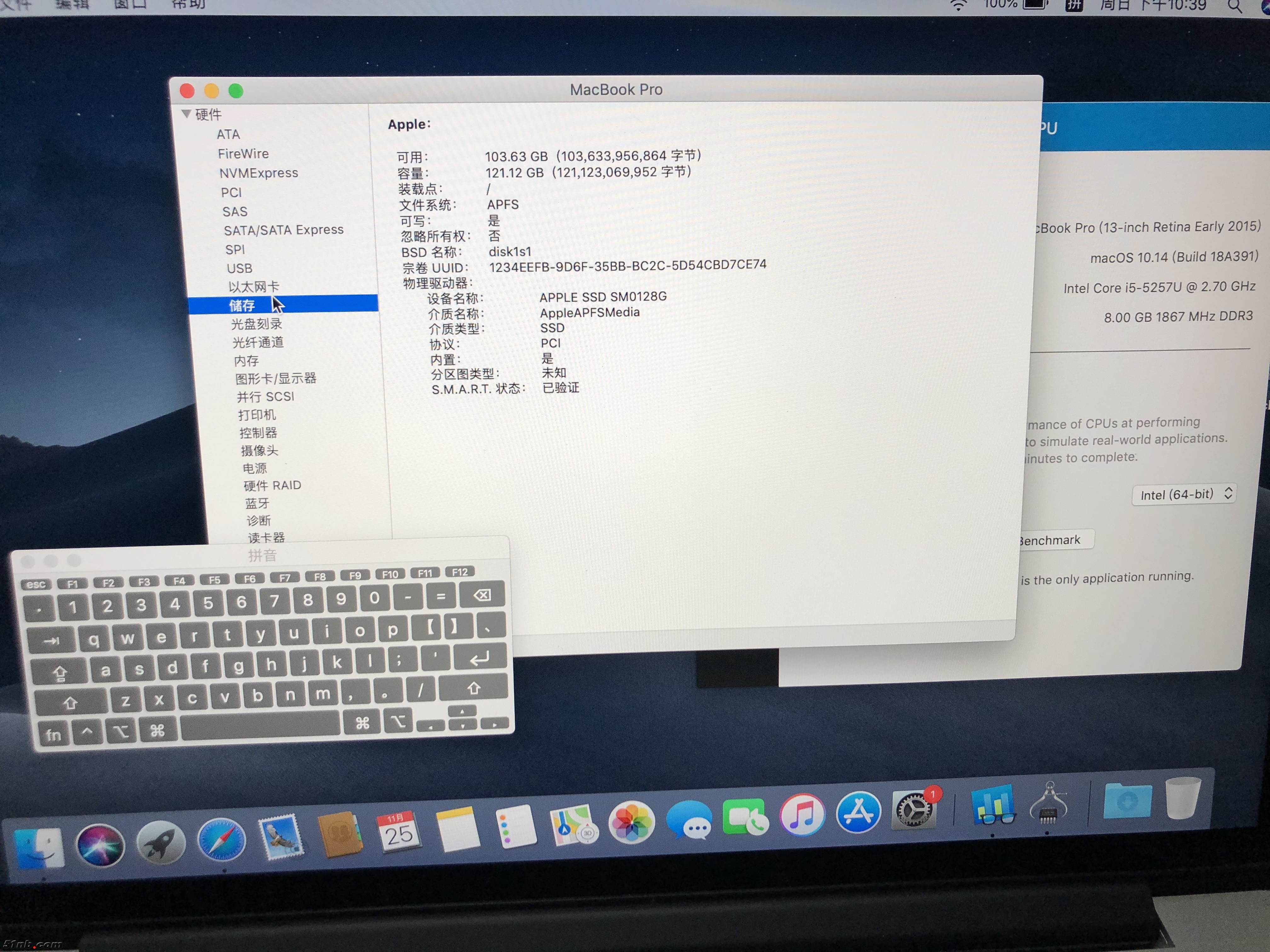The height and width of the screenshot is (952, 1270).
Task: Open the 拼 input method menu
Action: click(x=1074, y=5)
